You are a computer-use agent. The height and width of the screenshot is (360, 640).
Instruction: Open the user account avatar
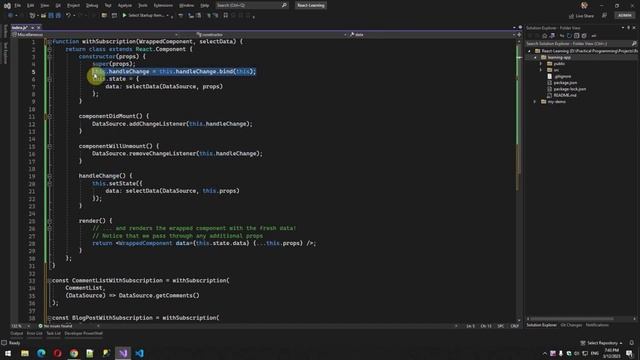click(x=584, y=5)
